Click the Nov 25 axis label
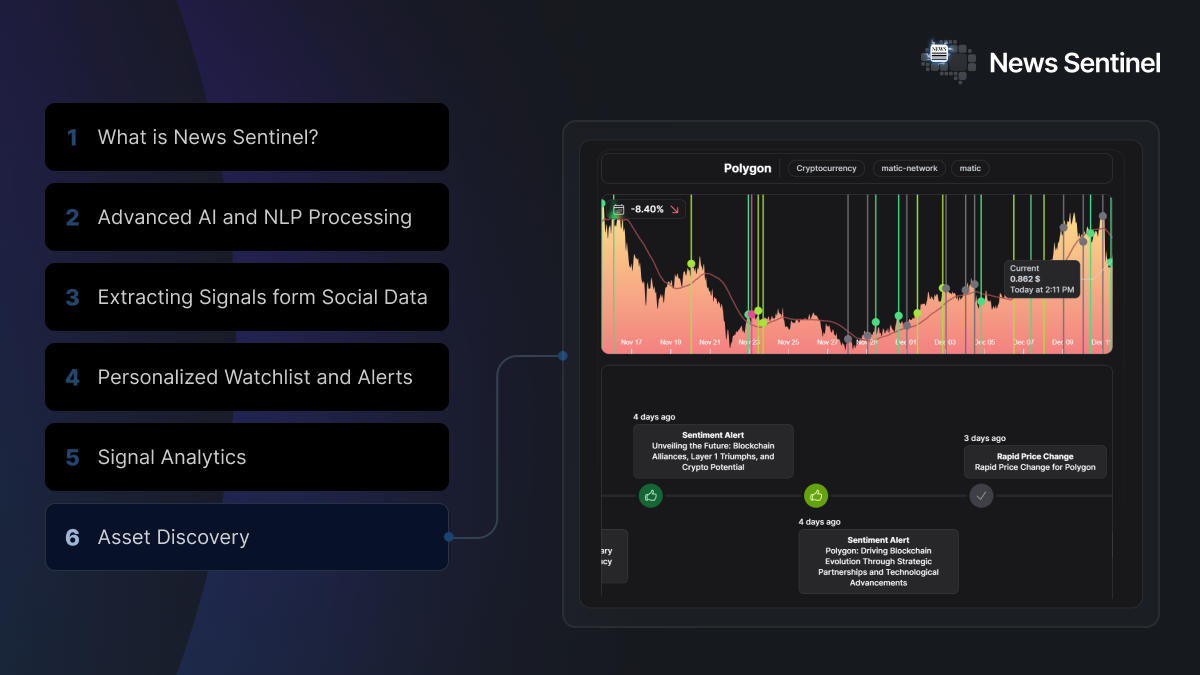This screenshot has height=675, width=1200. tap(788, 342)
